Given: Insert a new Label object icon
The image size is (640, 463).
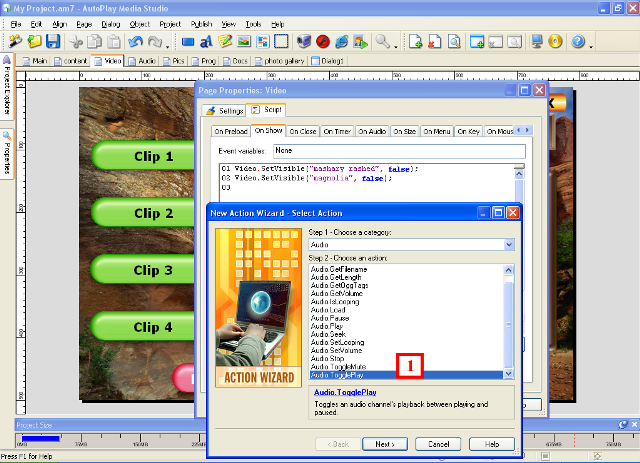Looking at the screenshot, I should (206, 42).
